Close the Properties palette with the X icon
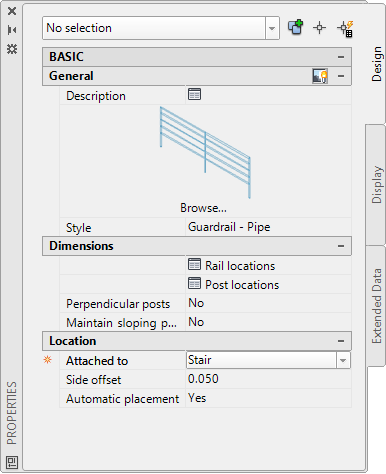The image size is (386, 474). 12,11
